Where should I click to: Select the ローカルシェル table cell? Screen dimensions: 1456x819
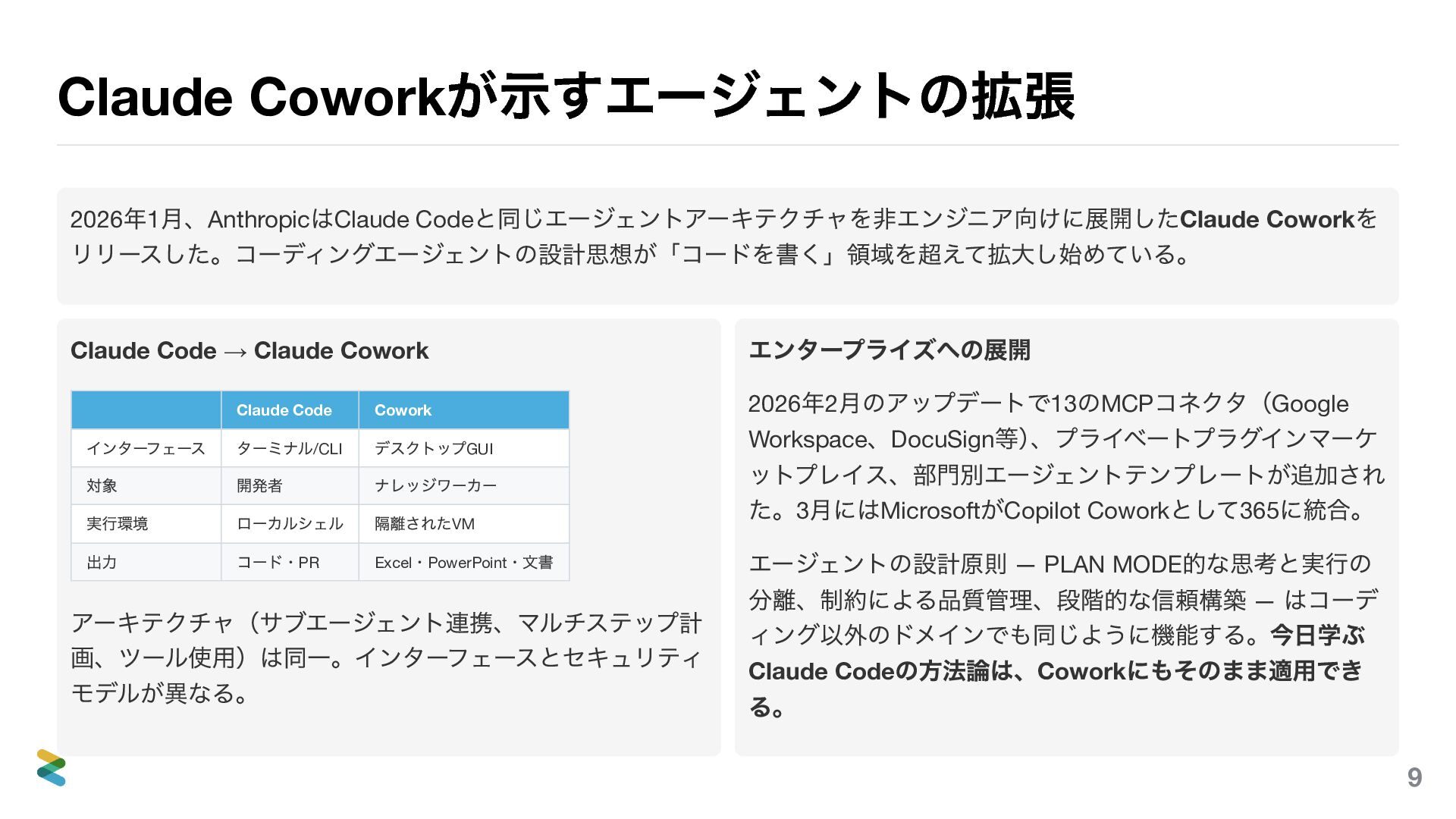[290, 523]
